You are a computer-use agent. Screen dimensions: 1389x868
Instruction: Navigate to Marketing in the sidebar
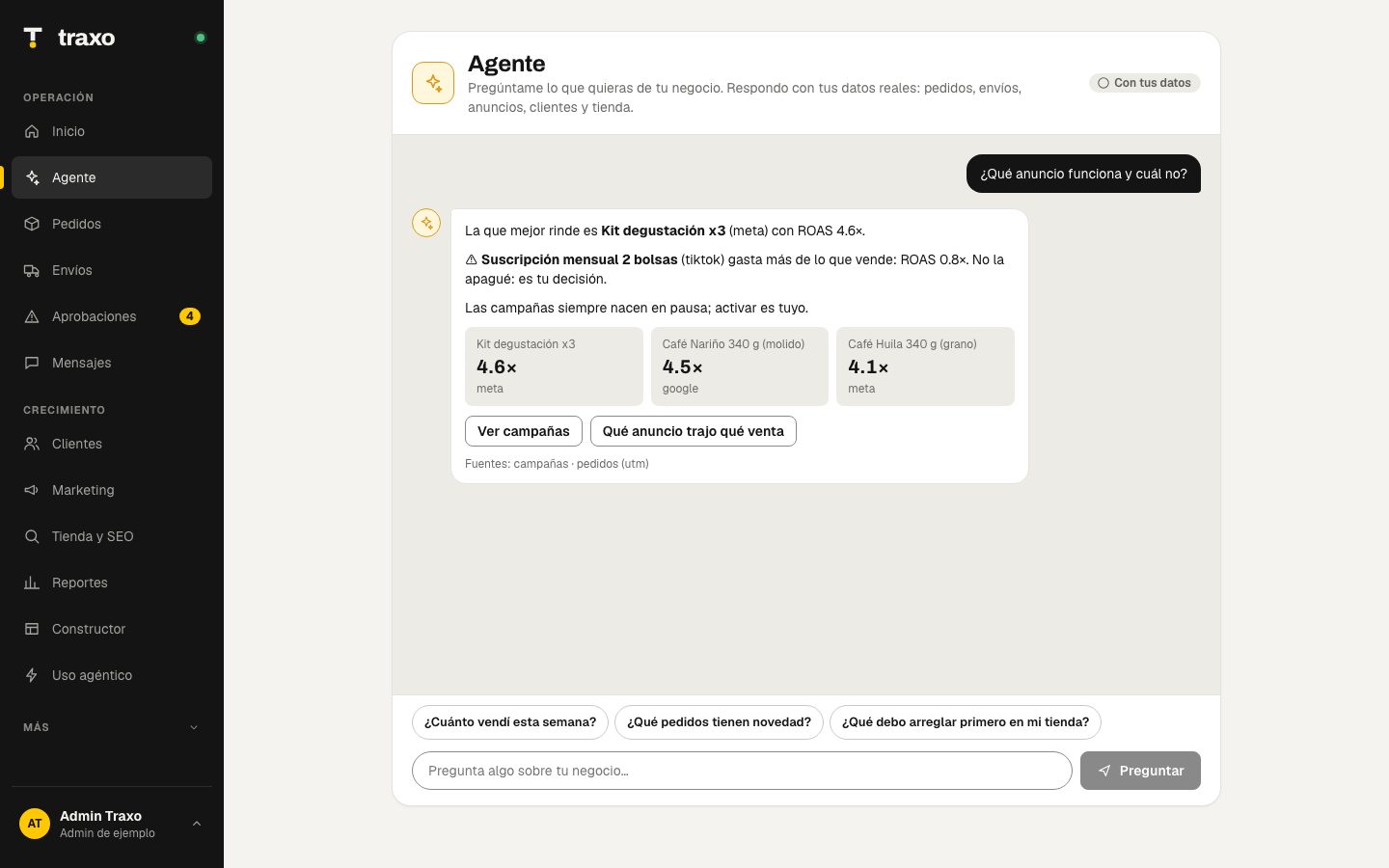pos(112,490)
